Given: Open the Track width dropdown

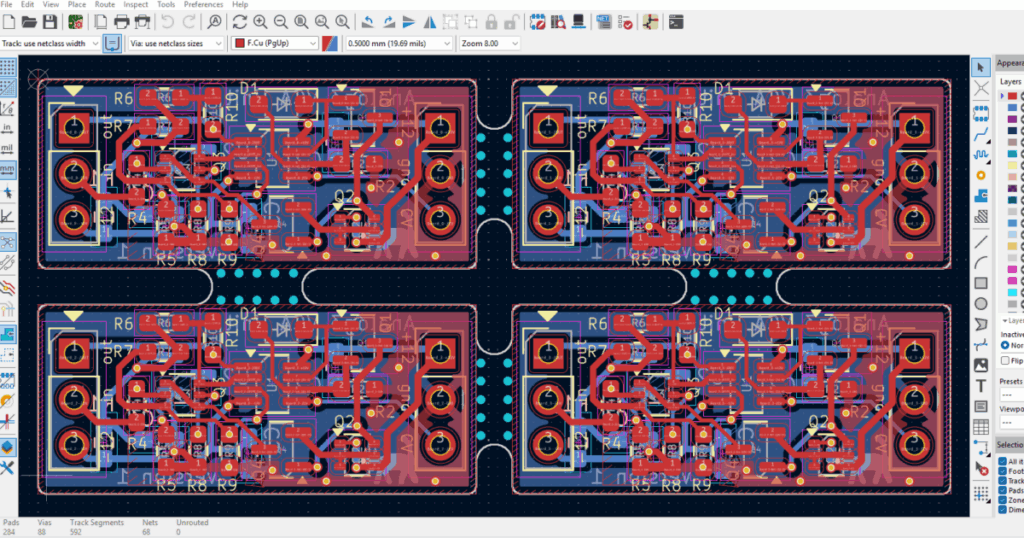Looking at the screenshot, I should pos(50,43).
